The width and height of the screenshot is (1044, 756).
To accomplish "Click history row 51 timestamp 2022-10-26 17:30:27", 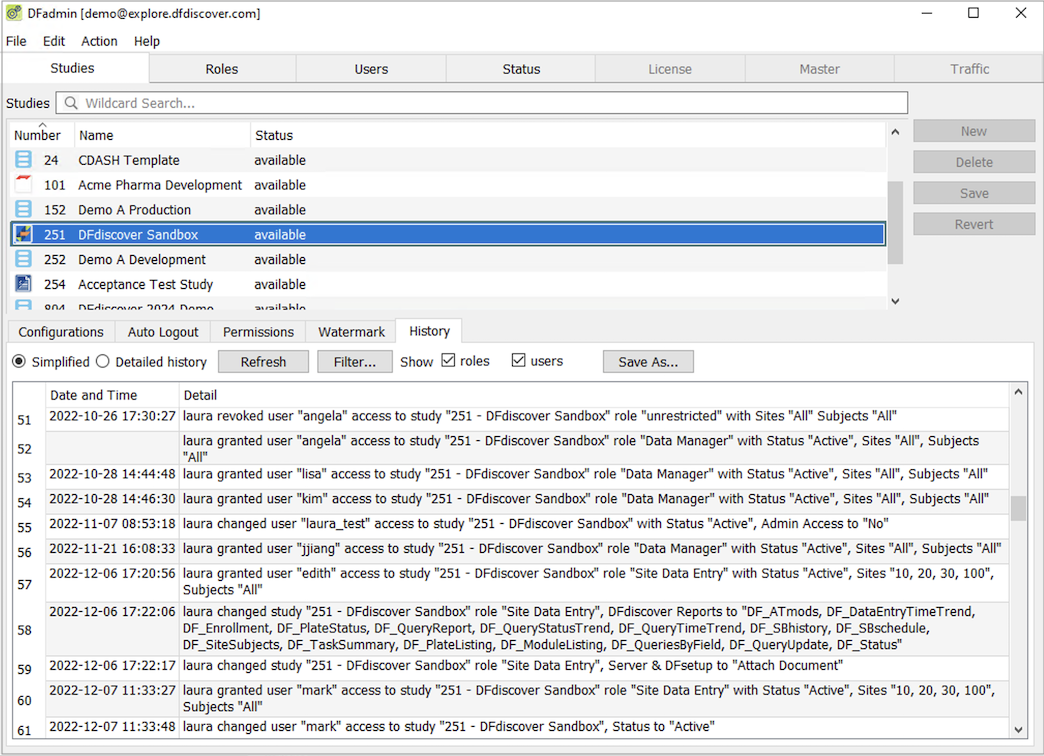I will pyautogui.click(x=113, y=416).
